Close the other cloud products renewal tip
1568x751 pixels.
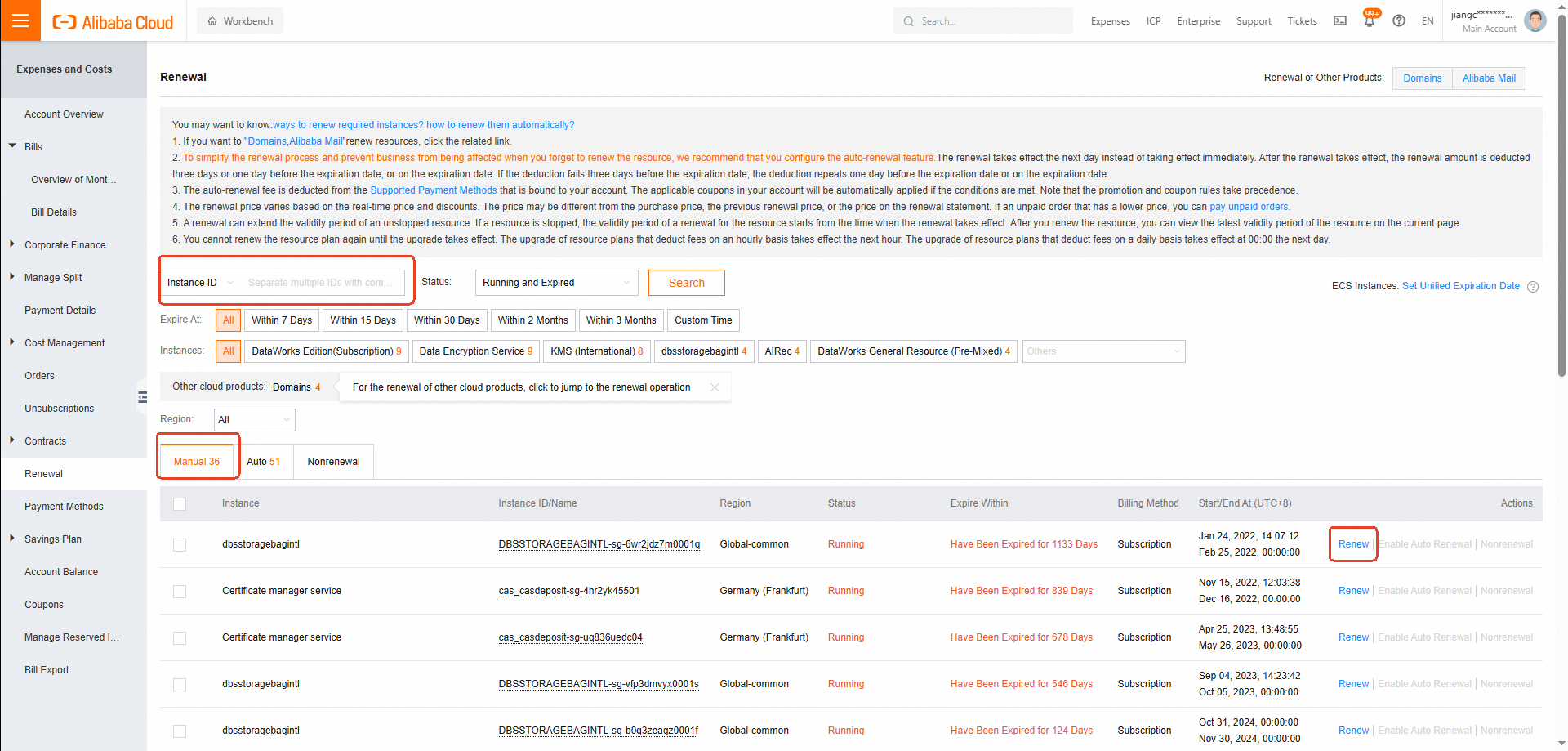tap(715, 387)
